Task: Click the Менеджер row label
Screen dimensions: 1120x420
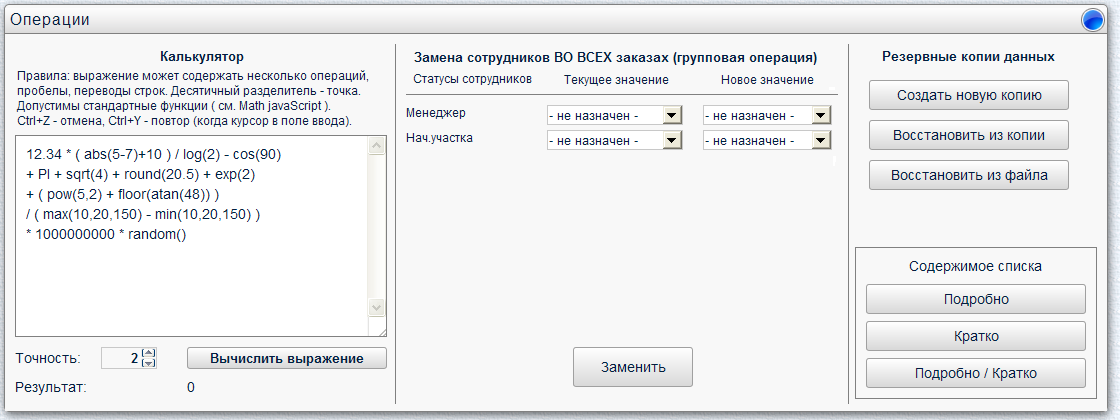Action: pyautogui.click(x=435, y=113)
